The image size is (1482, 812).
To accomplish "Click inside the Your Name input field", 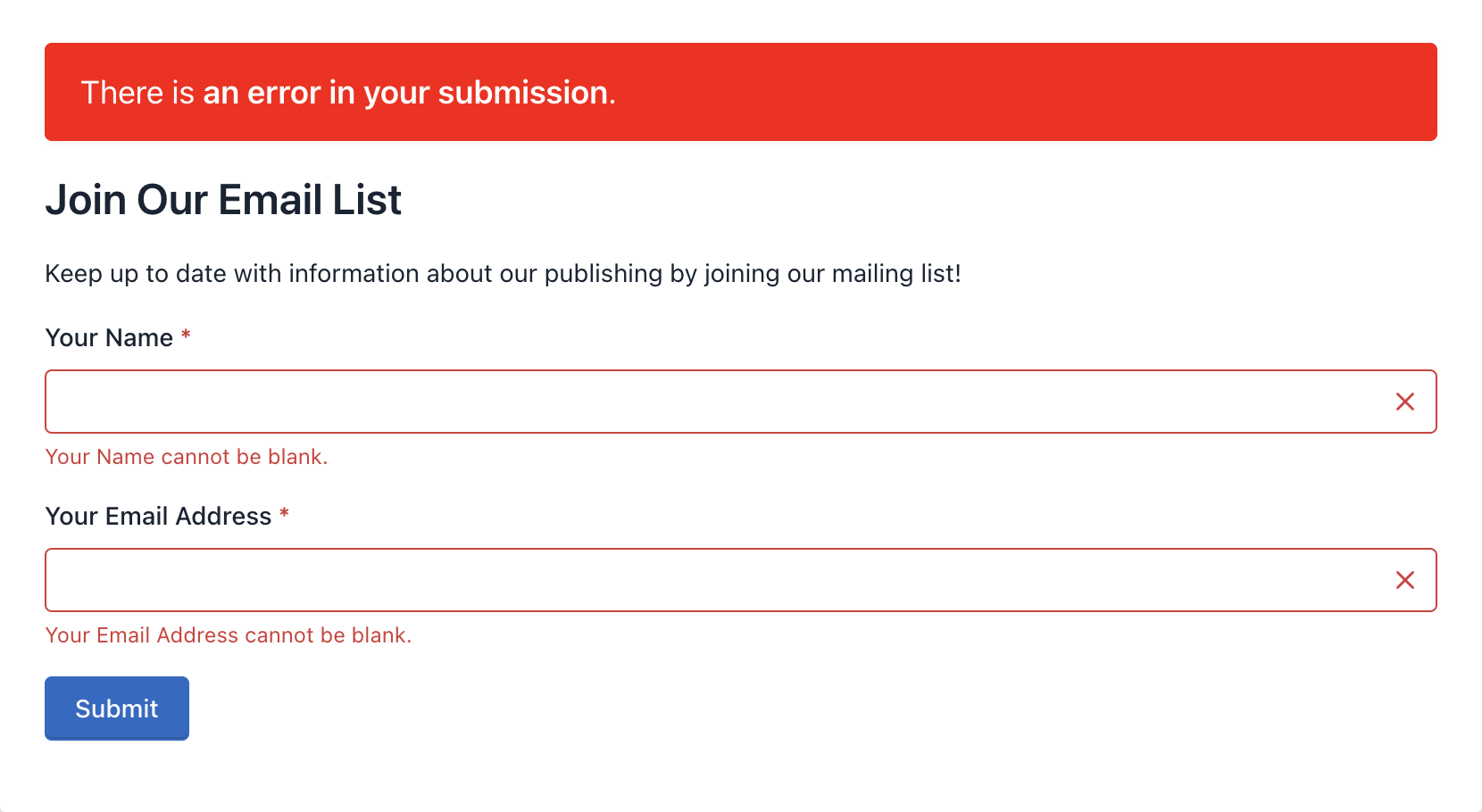I will point(625,402).
